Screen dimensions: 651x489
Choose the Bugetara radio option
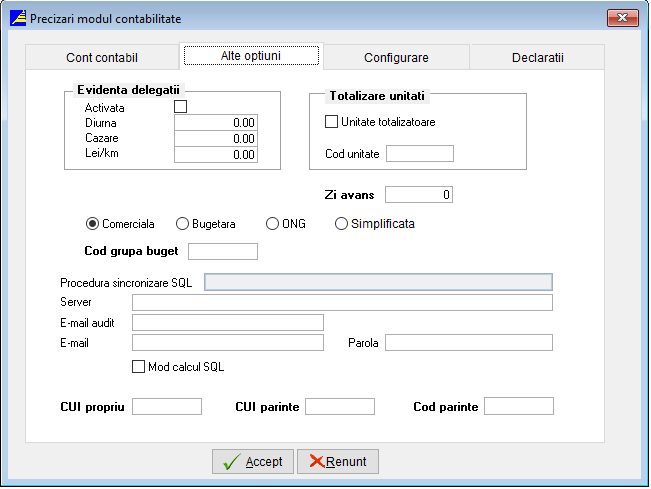point(182,224)
